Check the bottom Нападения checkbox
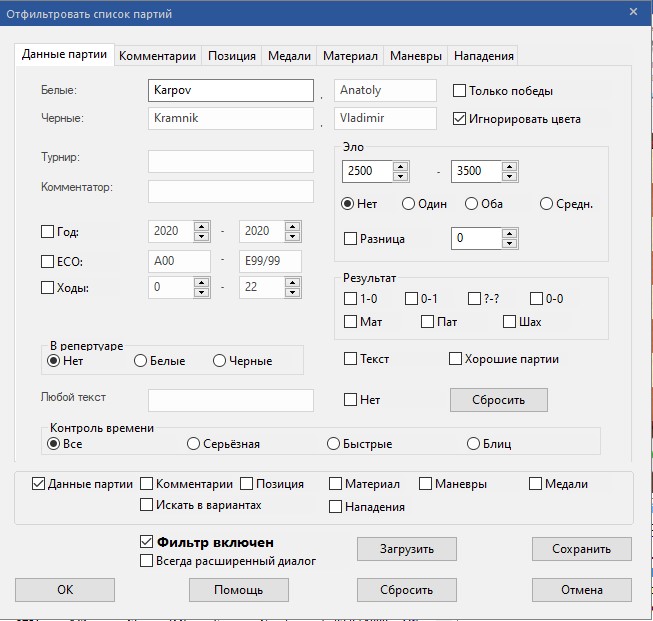The height and width of the screenshot is (621, 653). (x=335, y=506)
